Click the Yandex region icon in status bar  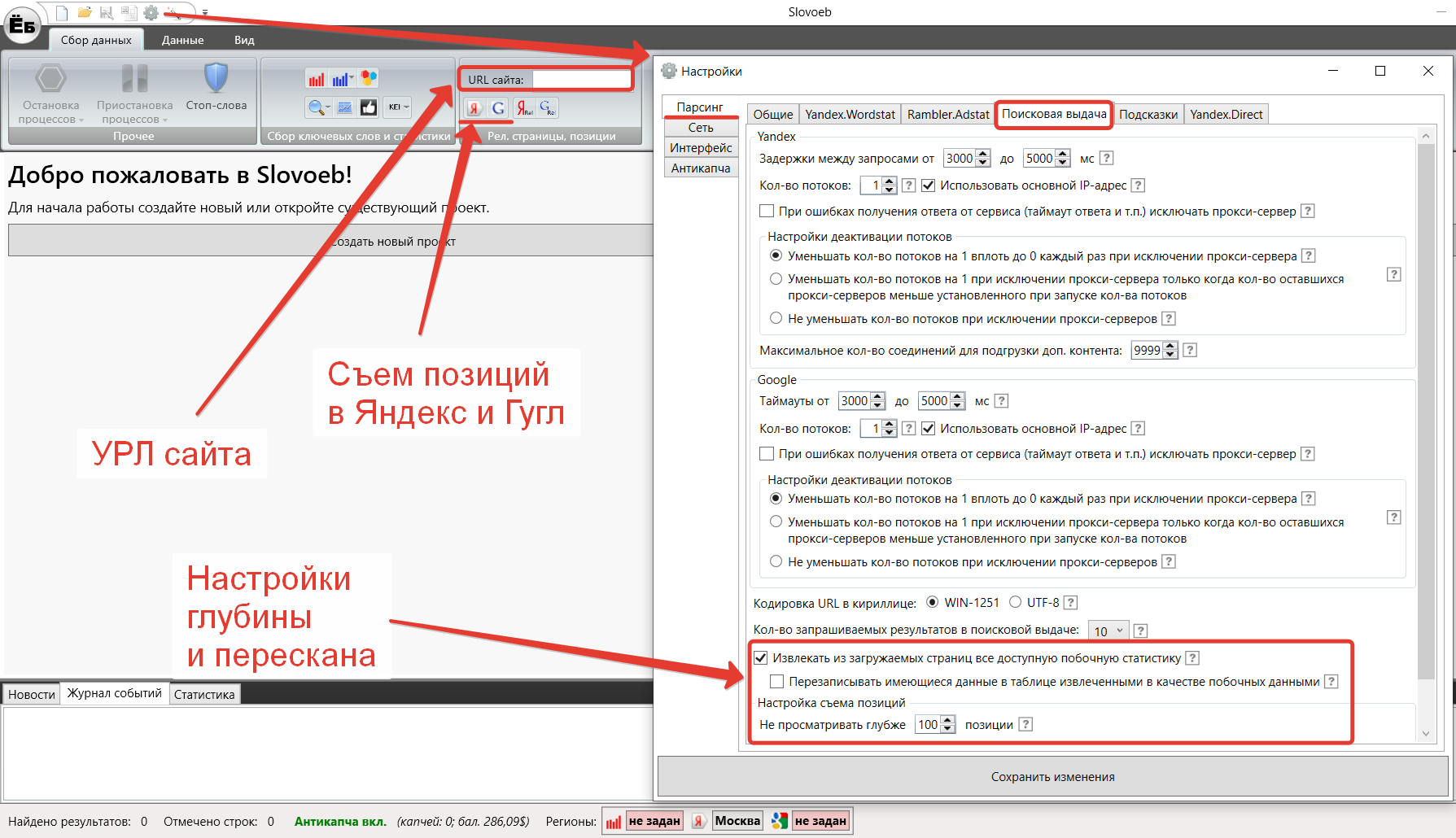[x=698, y=821]
